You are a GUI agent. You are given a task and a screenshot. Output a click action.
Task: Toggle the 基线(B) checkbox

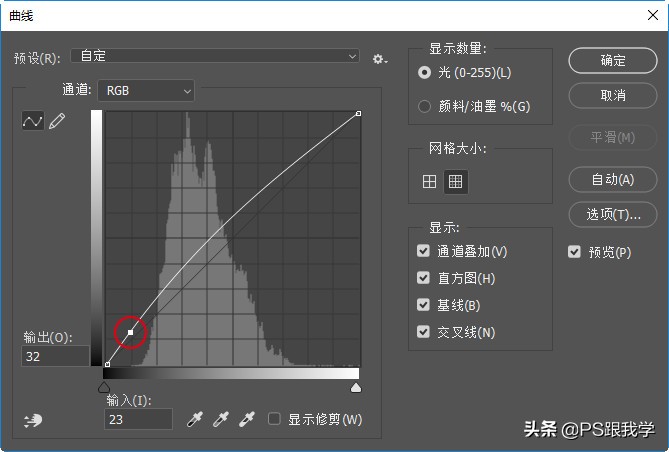(423, 305)
